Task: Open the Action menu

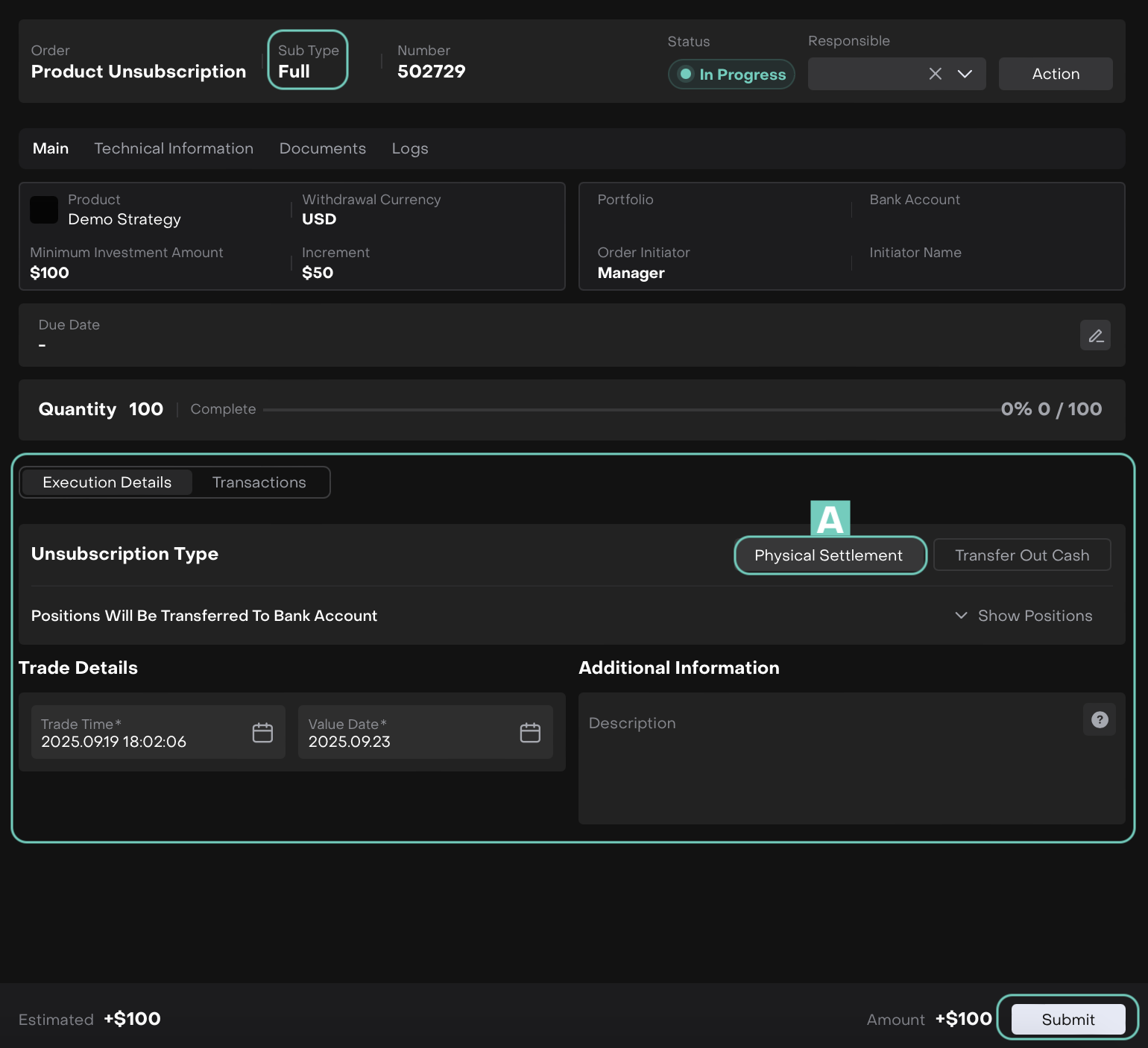Action: pyautogui.click(x=1055, y=74)
